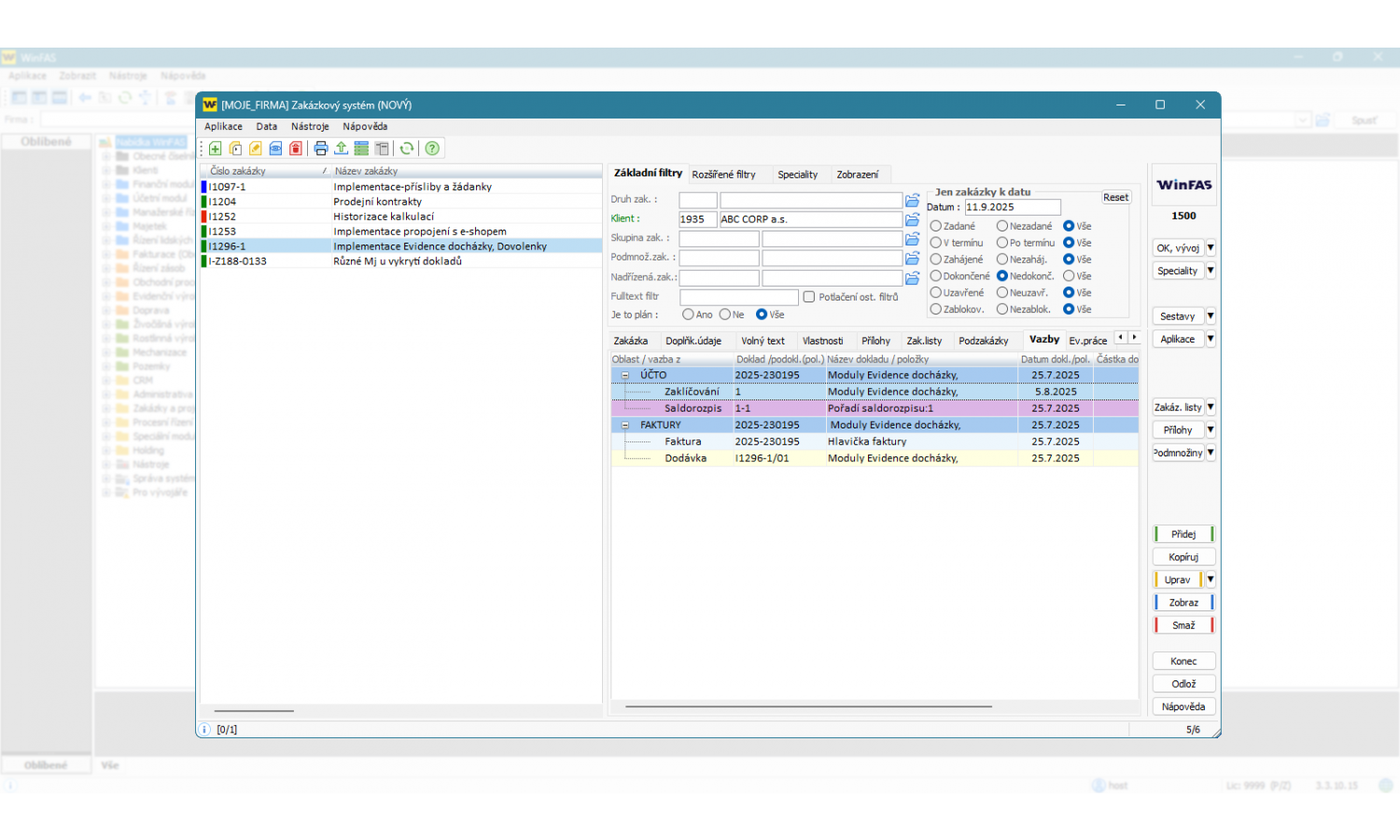
Task: Open the Nástroje menu
Action: click(310, 127)
